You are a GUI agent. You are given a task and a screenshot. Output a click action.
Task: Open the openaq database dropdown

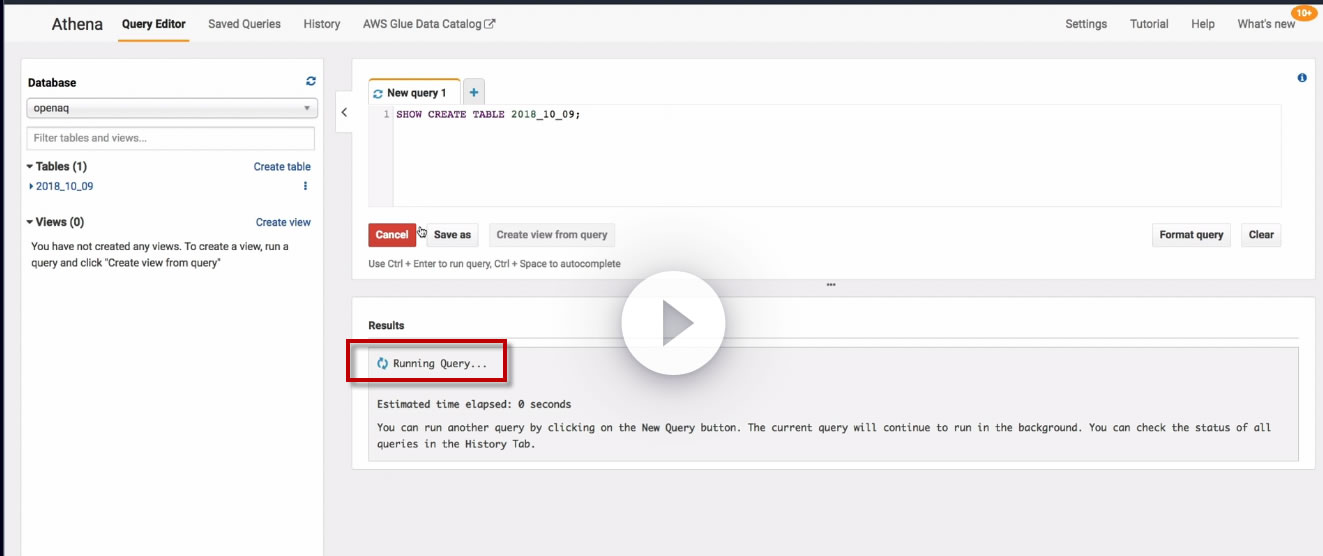pos(172,108)
